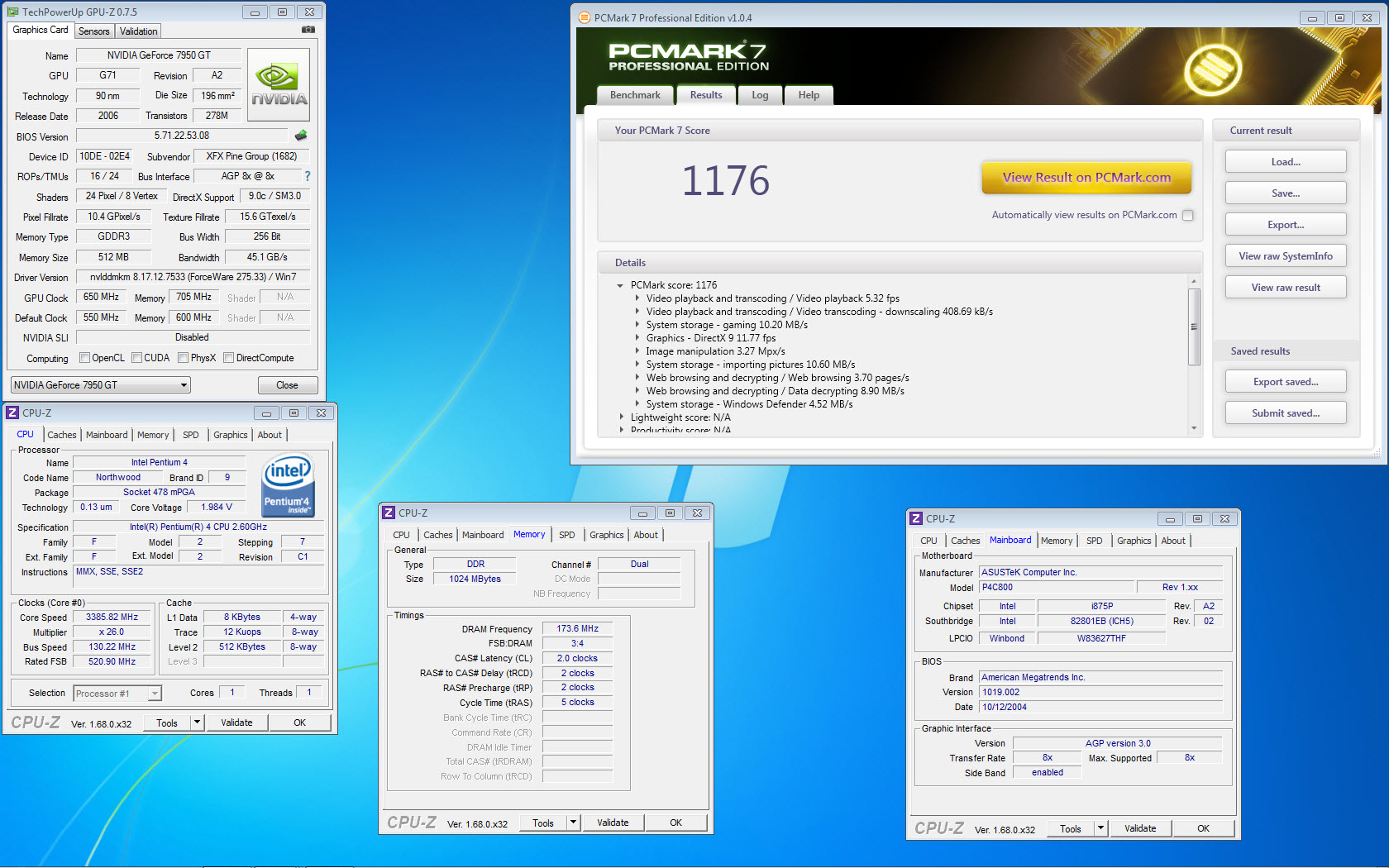Open the Processor #1 selection dropdown
The width and height of the screenshot is (1389, 868).
point(117,694)
